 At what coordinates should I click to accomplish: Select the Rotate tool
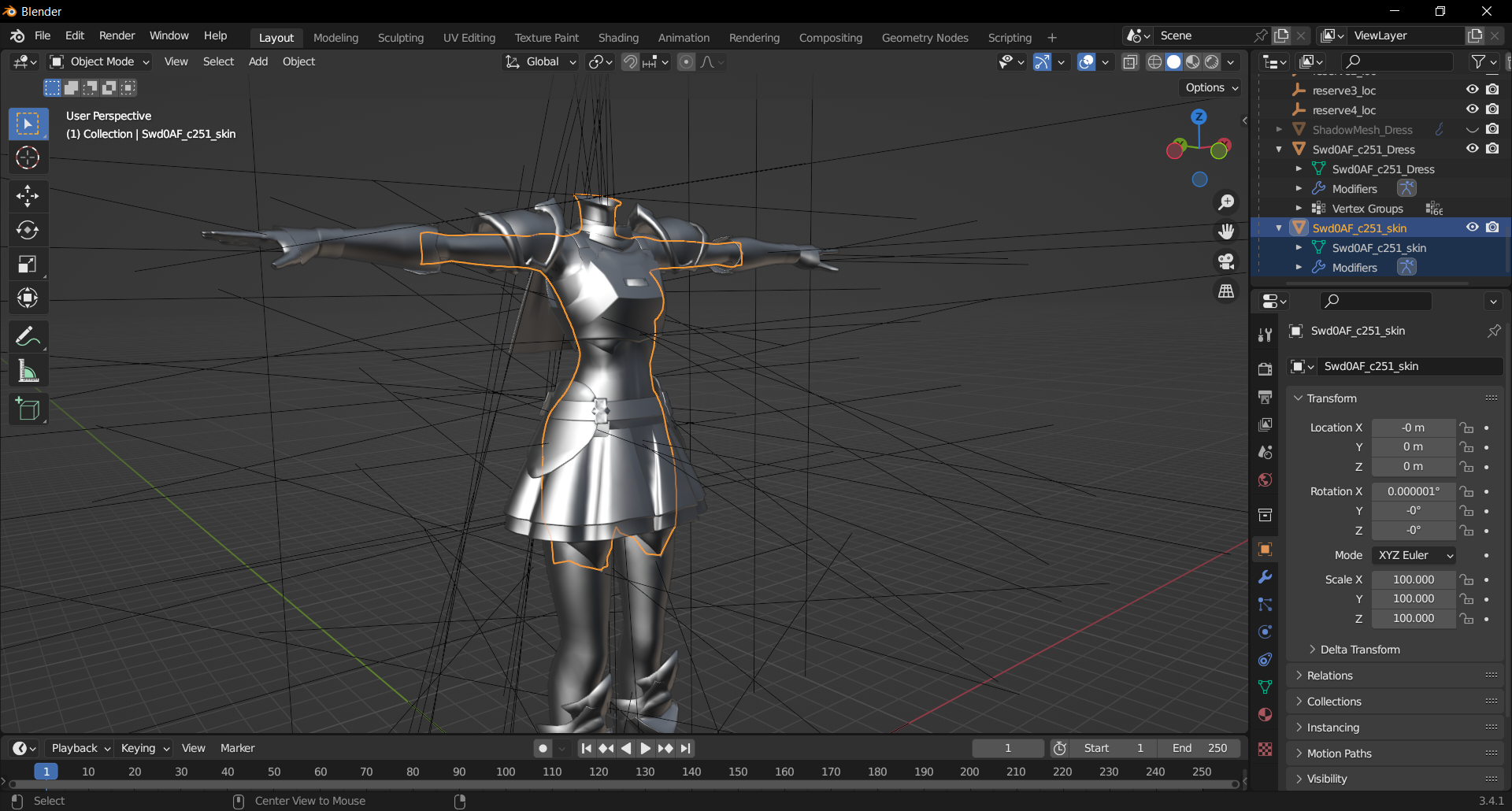pyautogui.click(x=28, y=230)
